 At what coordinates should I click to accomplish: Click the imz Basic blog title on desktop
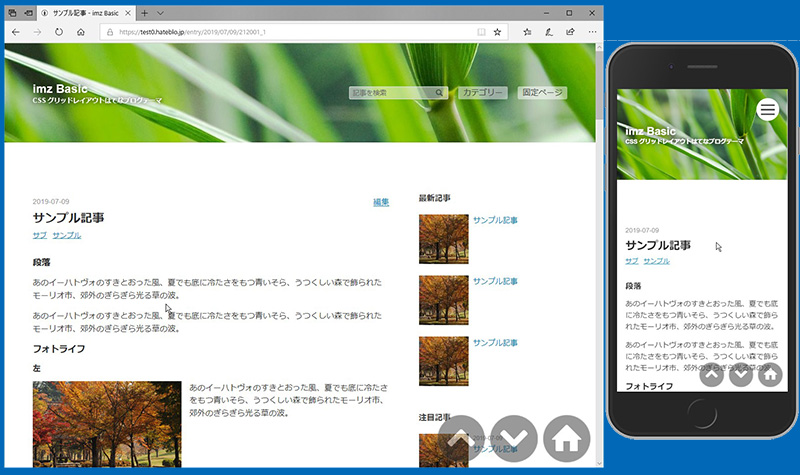click(60, 89)
